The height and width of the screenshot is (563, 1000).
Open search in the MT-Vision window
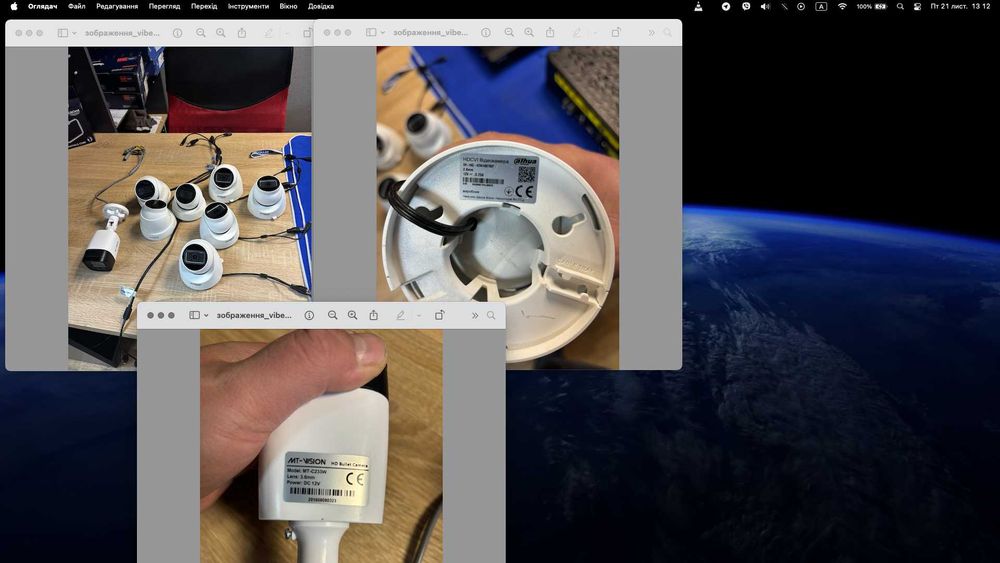click(x=491, y=315)
